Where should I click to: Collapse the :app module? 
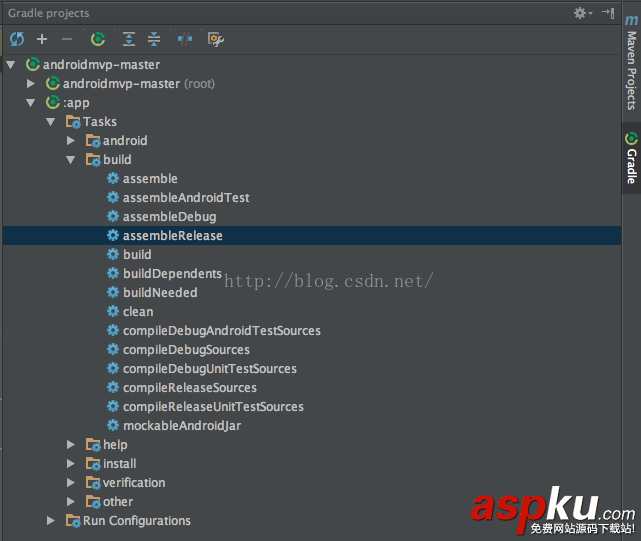tap(31, 103)
